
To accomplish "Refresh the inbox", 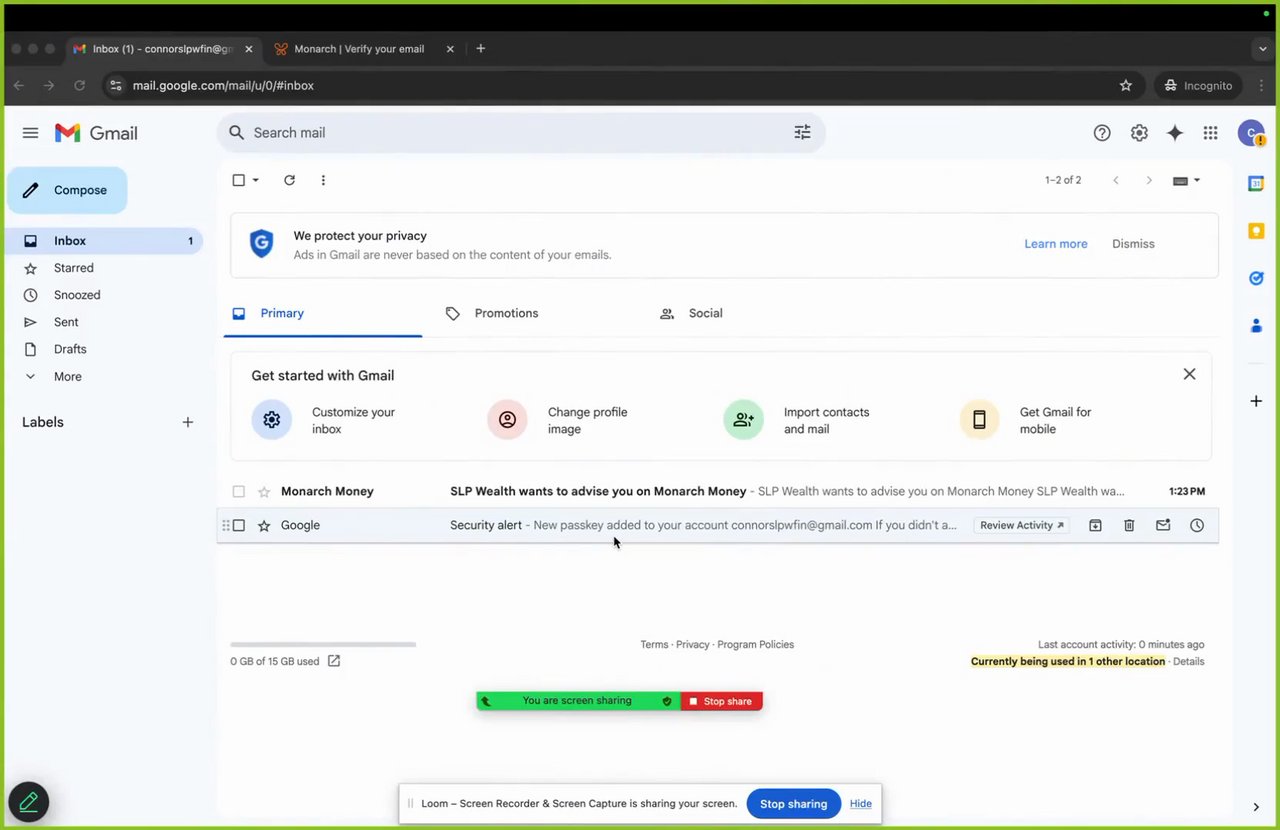I will point(289,180).
